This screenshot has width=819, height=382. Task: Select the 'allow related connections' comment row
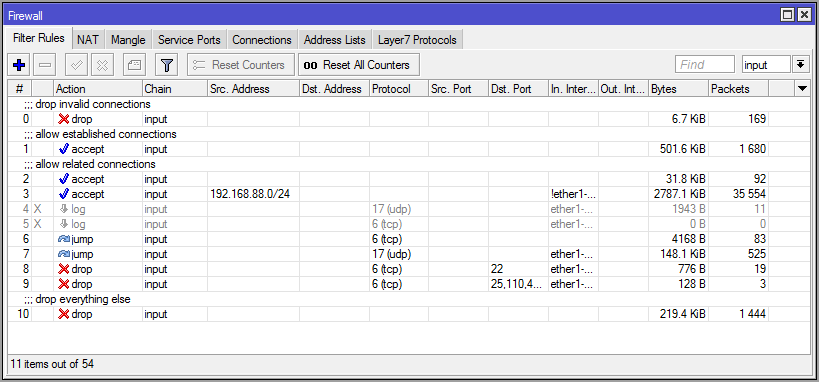coord(409,164)
